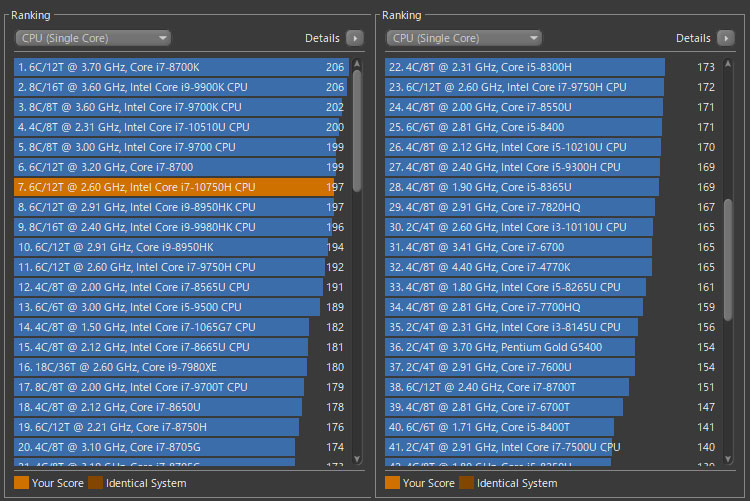Select row 10 Core i9-8950HK
This screenshot has width=750, height=501.
click(181, 247)
